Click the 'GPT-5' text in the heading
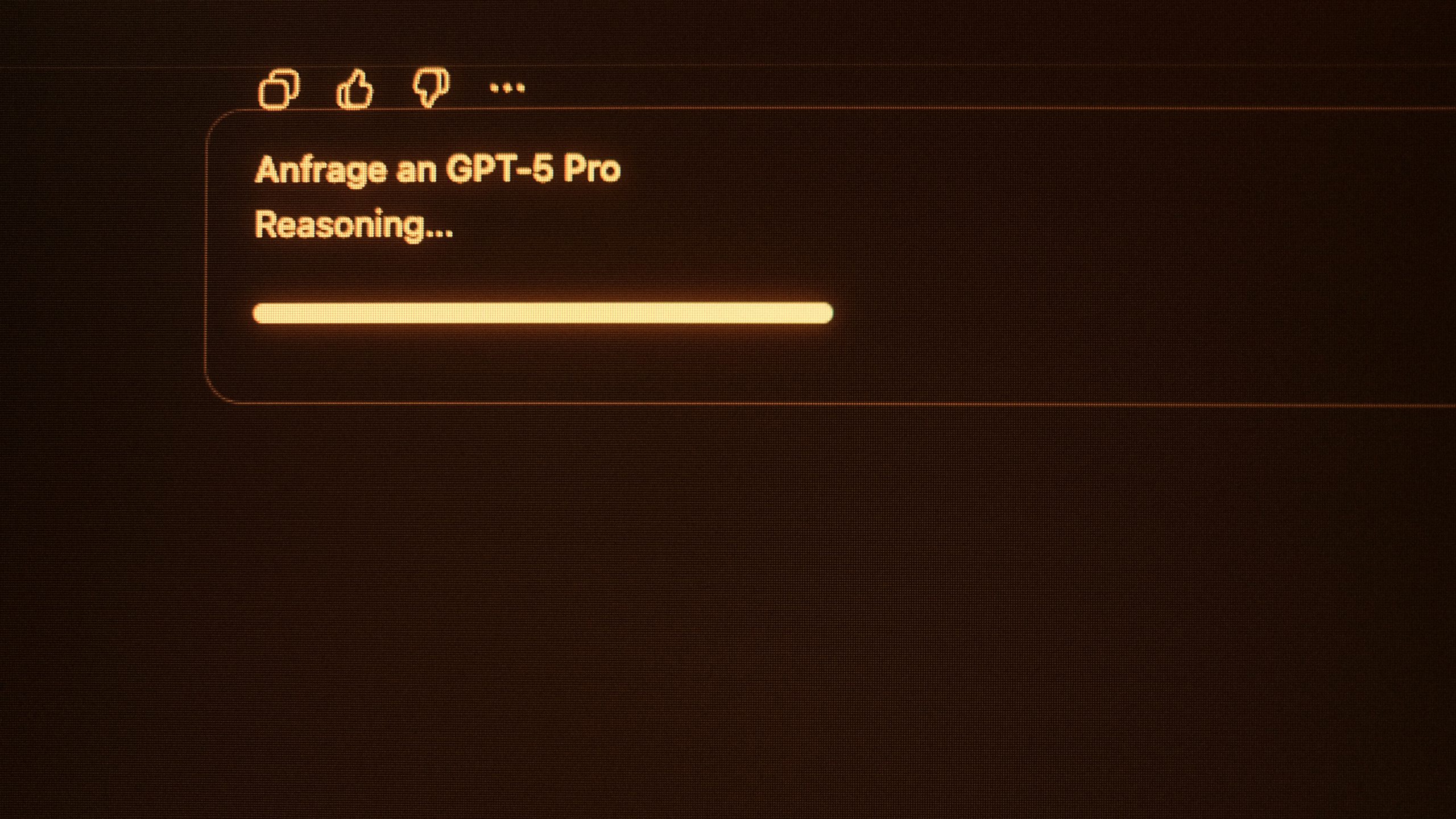 click(x=499, y=169)
